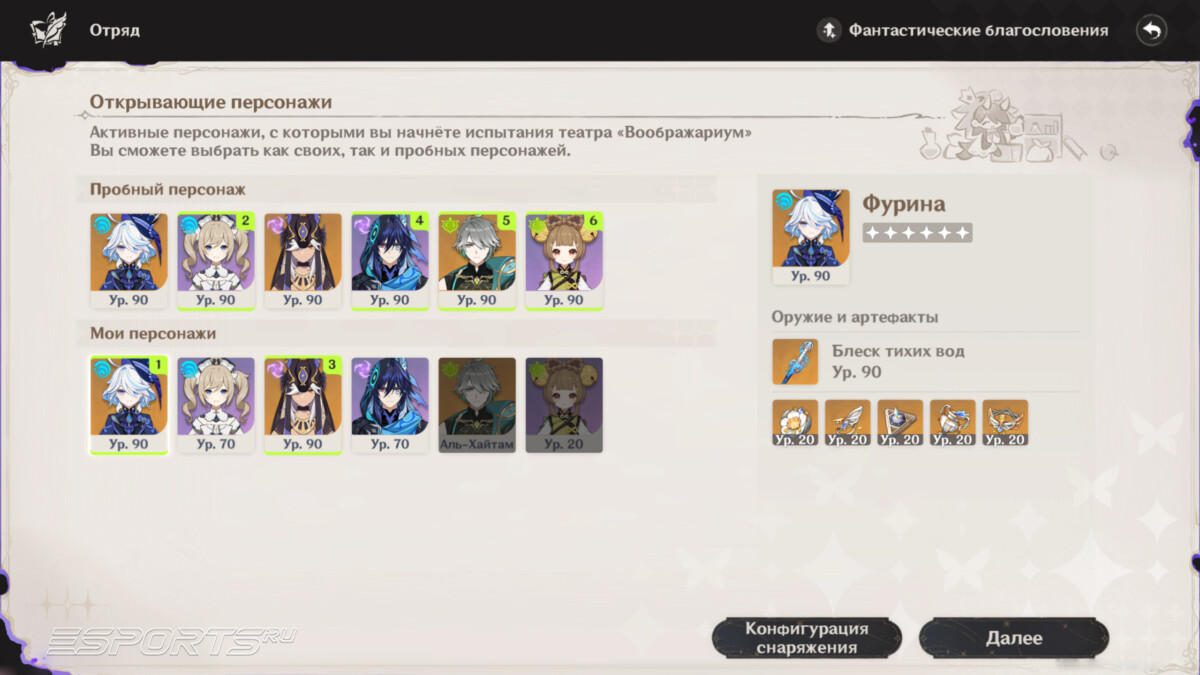Open Фантастические благословения blessings icon
The width and height of the screenshot is (1200, 675).
coord(828,30)
